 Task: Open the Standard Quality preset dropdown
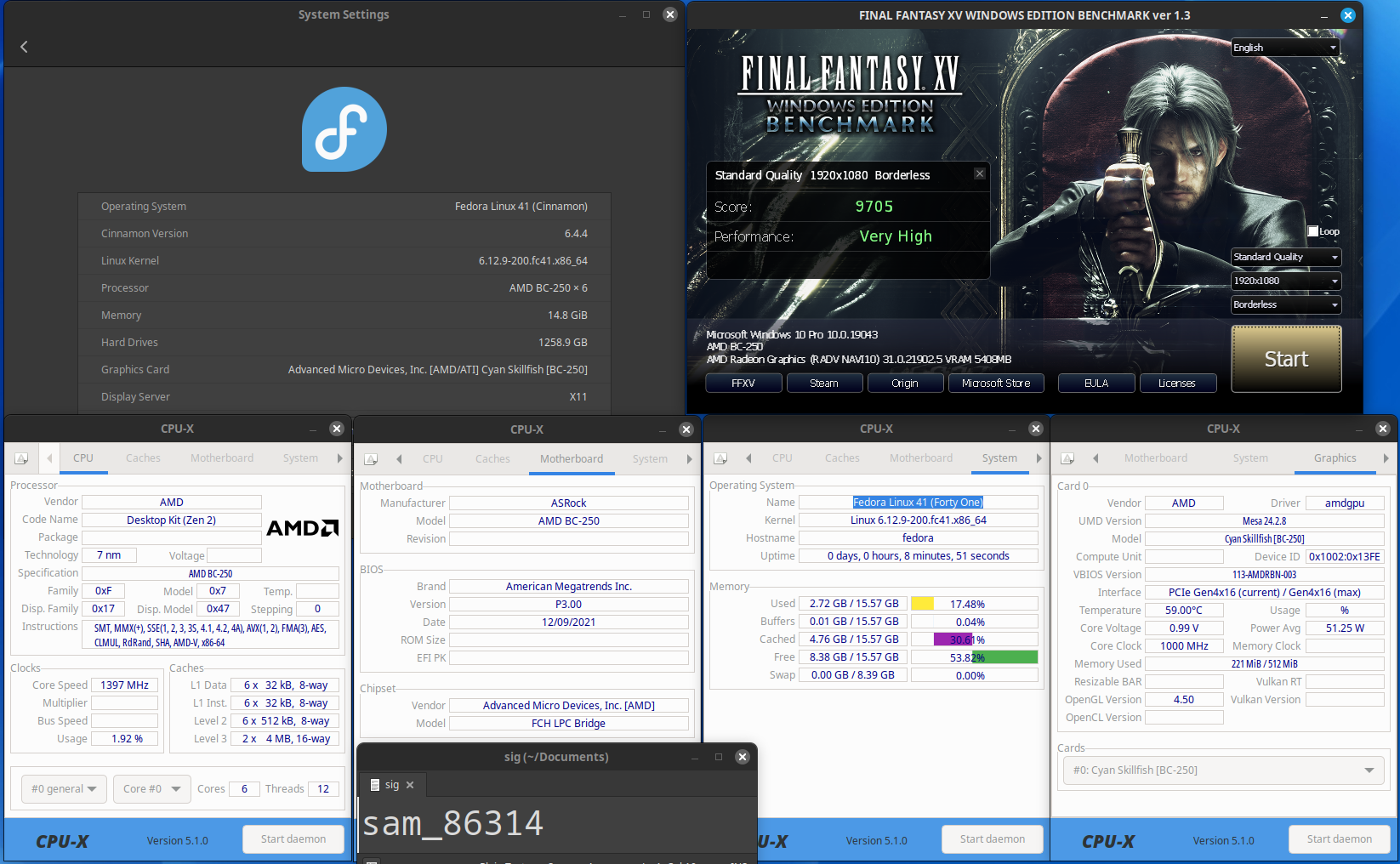[1286, 257]
